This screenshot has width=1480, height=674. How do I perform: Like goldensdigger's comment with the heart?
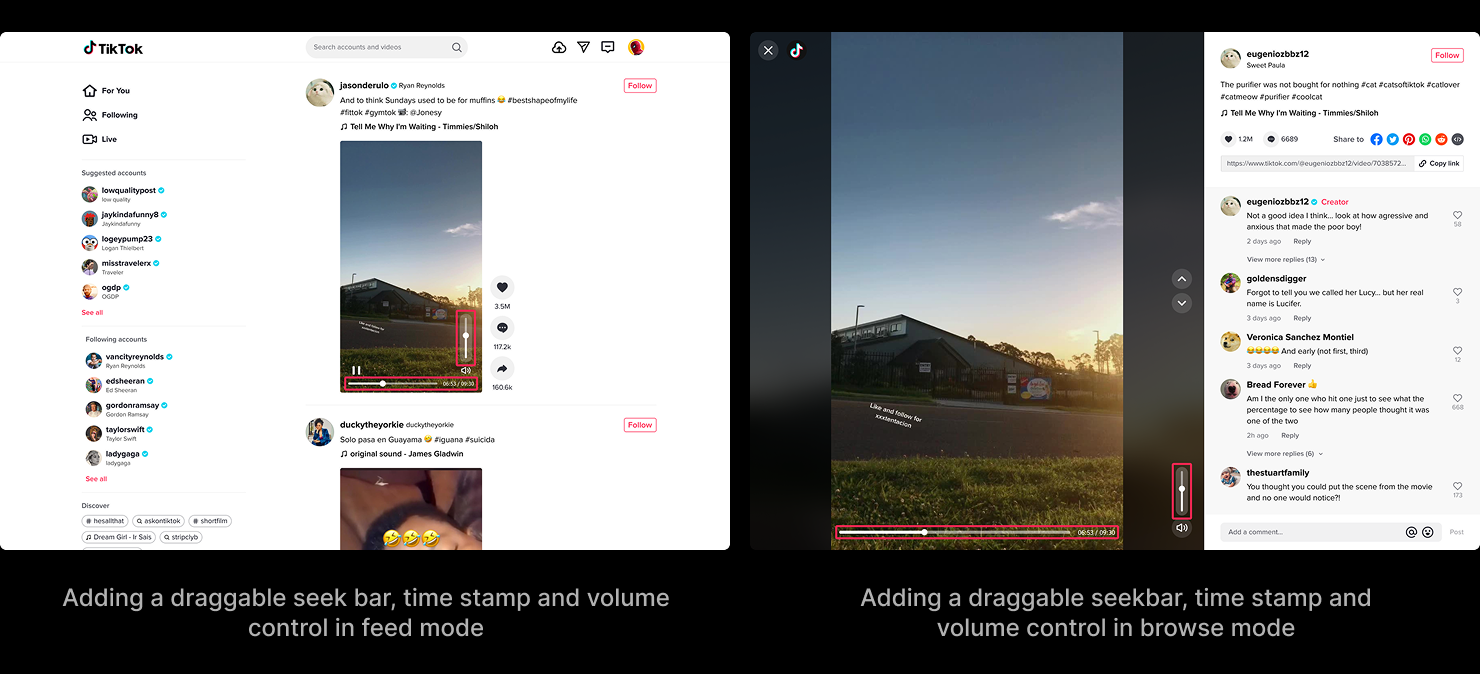(x=1457, y=292)
